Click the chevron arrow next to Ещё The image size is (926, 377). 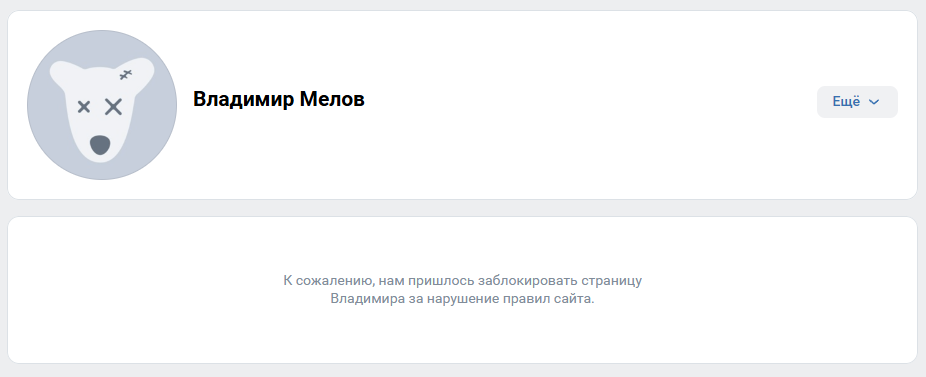[x=874, y=102]
